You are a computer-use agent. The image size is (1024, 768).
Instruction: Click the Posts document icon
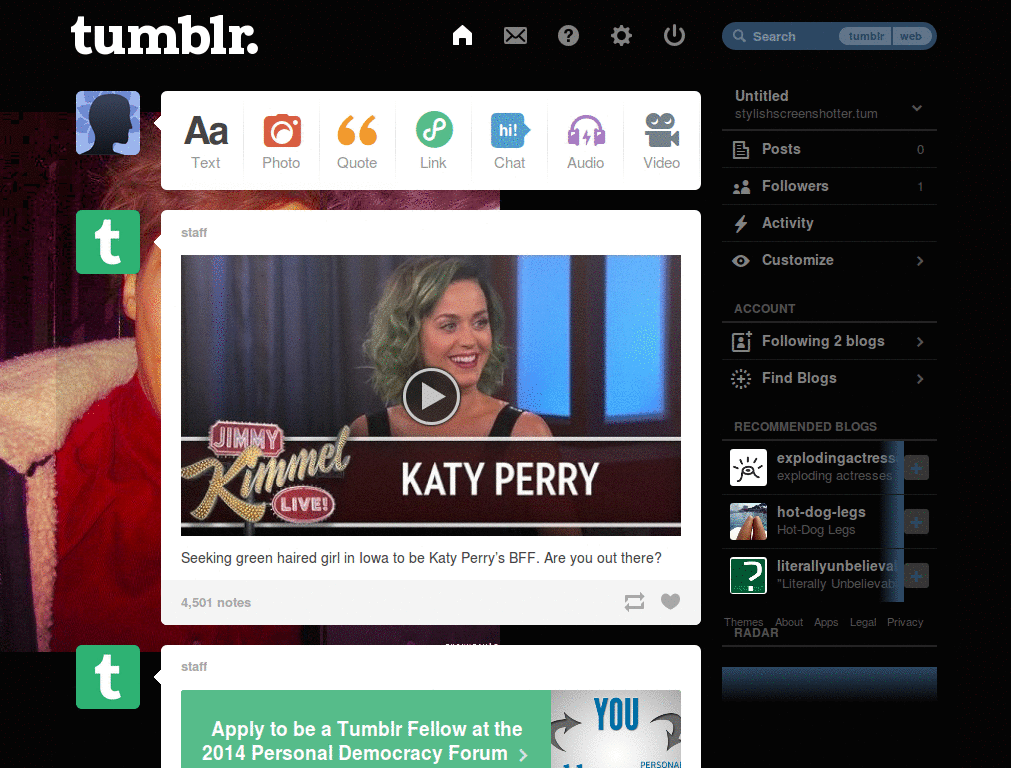point(741,150)
